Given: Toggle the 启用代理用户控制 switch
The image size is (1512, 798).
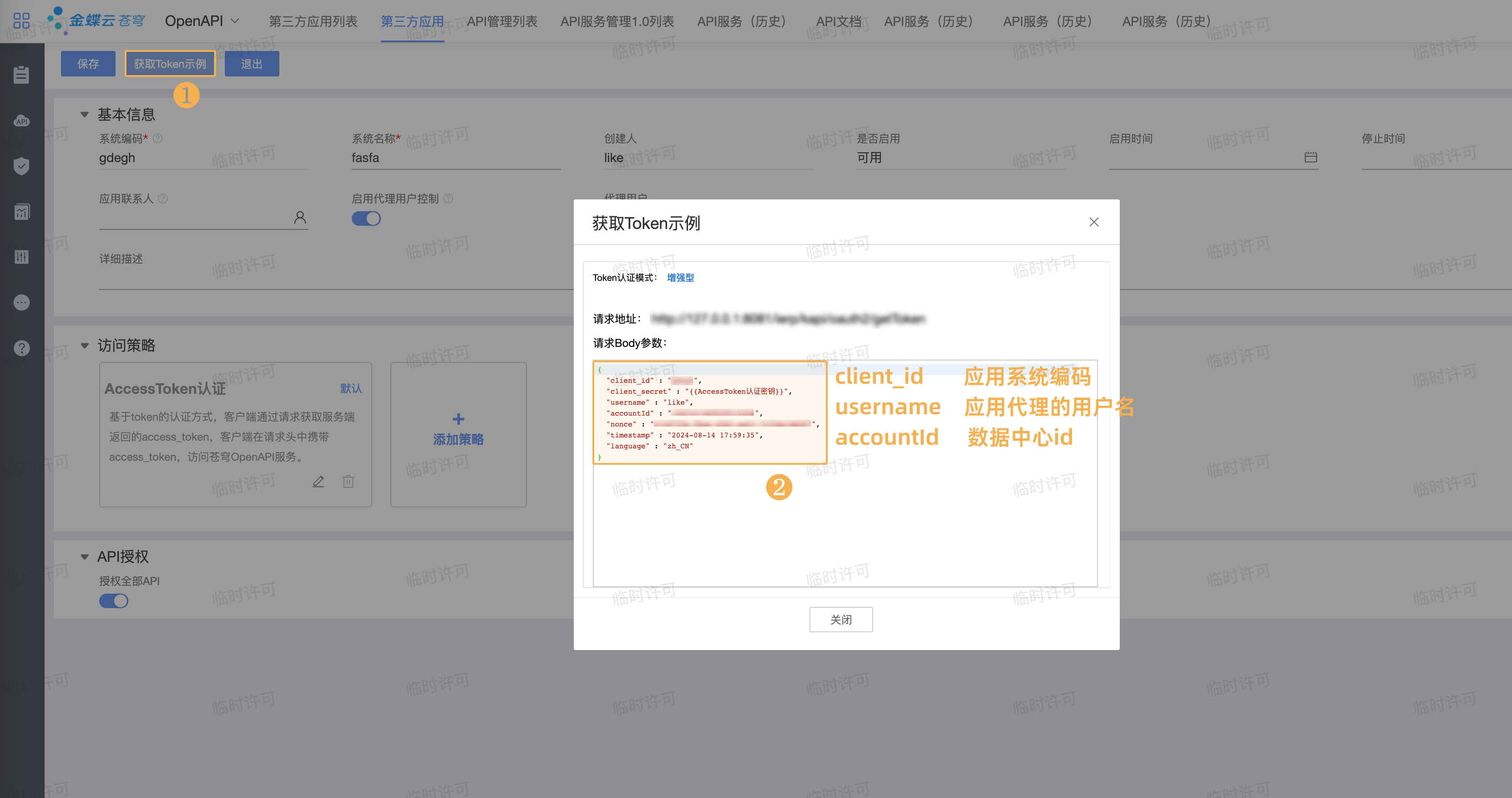Looking at the screenshot, I should [x=366, y=219].
